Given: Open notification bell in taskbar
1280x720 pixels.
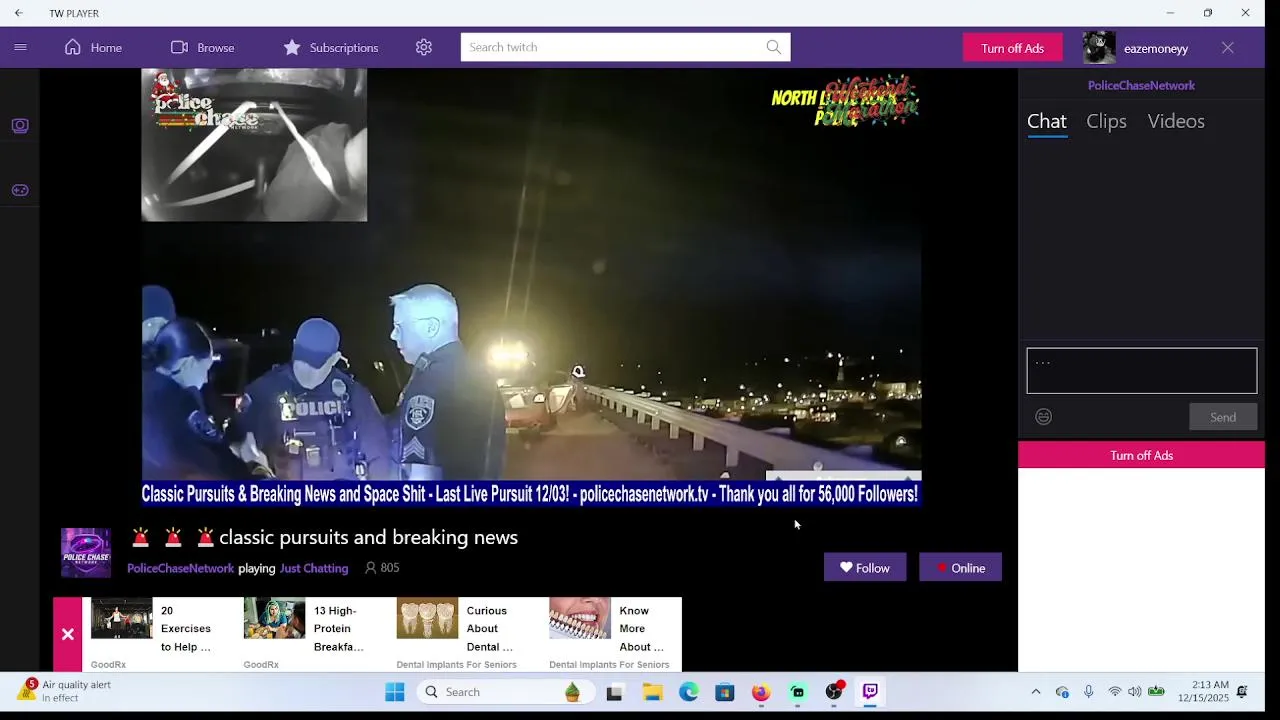Looking at the screenshot, I should (x=1242, y=692).
